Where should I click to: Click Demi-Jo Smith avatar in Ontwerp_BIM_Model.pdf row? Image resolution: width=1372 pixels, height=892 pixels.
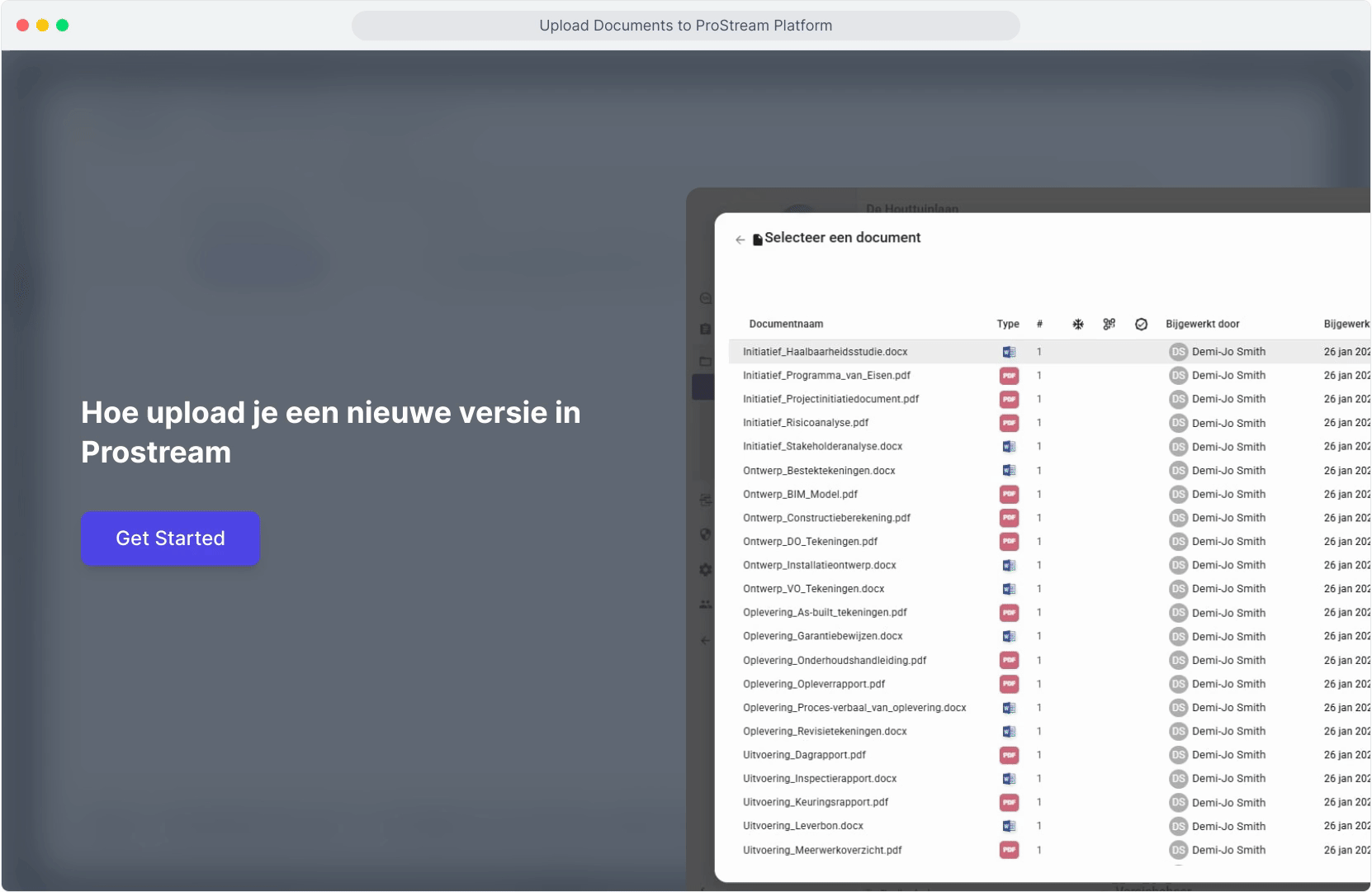coord(1178,494)
